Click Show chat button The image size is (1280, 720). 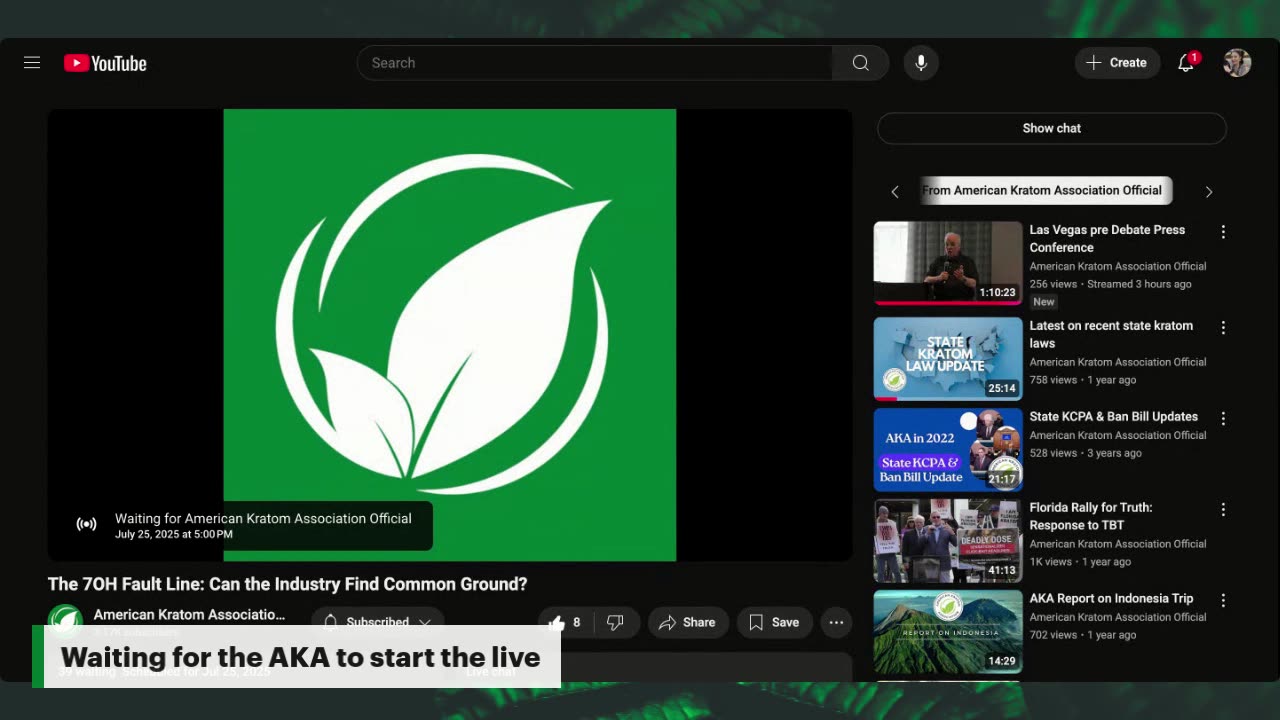(1052, 128)
